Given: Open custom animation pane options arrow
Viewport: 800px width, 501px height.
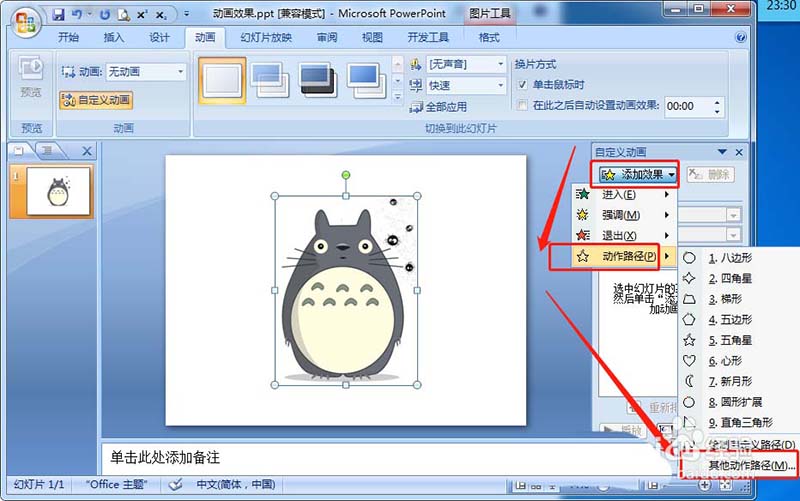Looking at the screenshot, I should click(722, 152).
